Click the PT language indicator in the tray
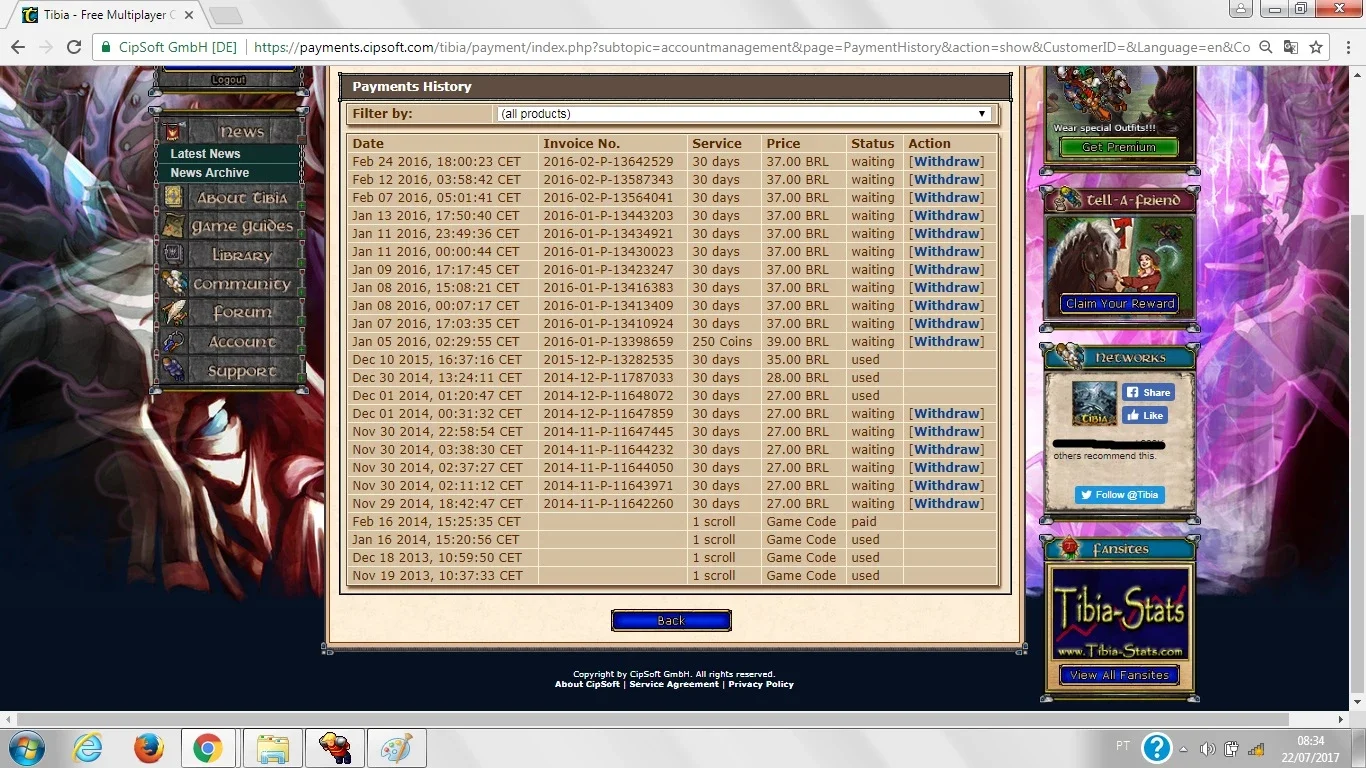 [x=1123, y=746]
